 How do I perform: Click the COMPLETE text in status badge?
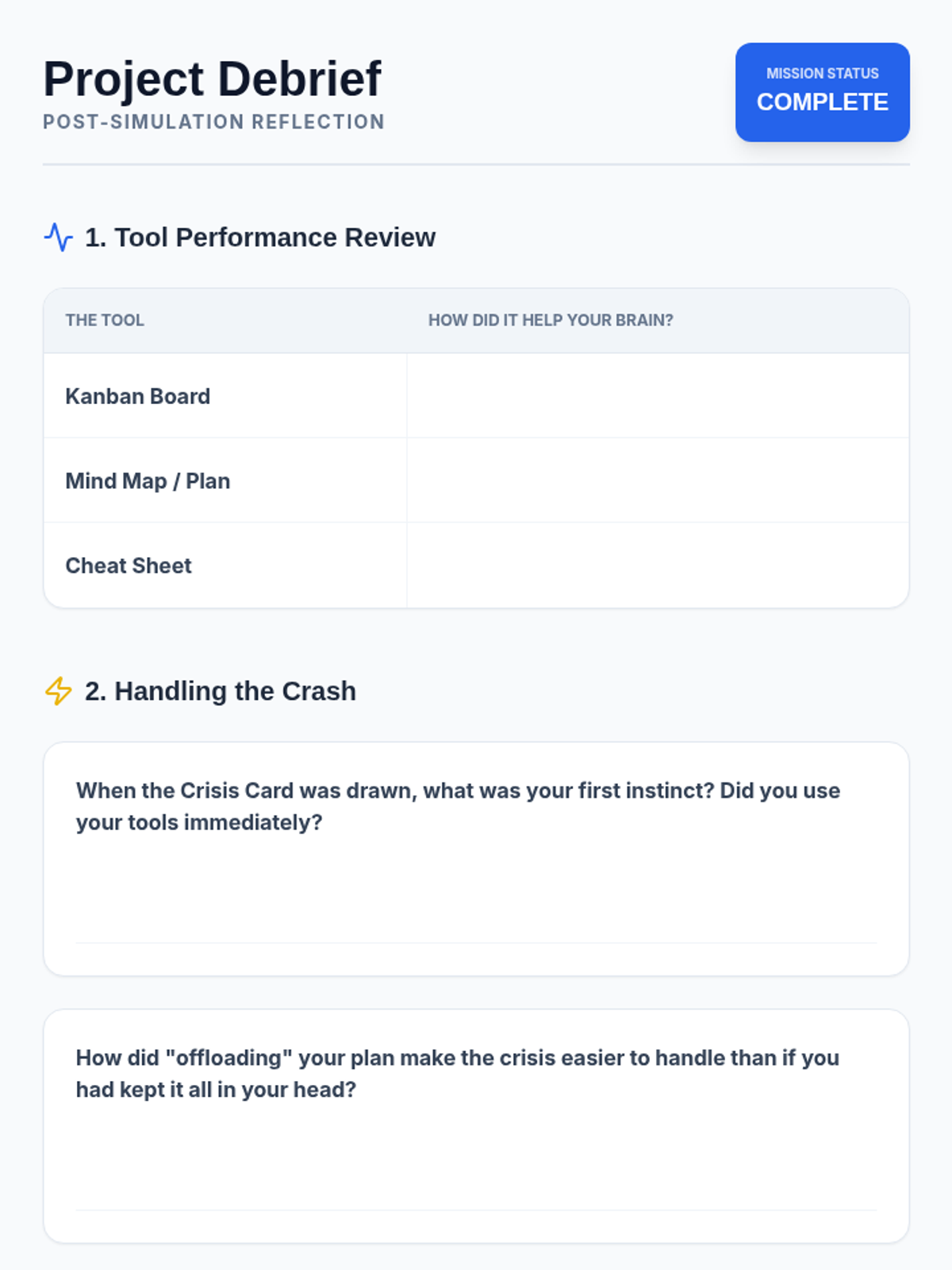pos(822,102)
